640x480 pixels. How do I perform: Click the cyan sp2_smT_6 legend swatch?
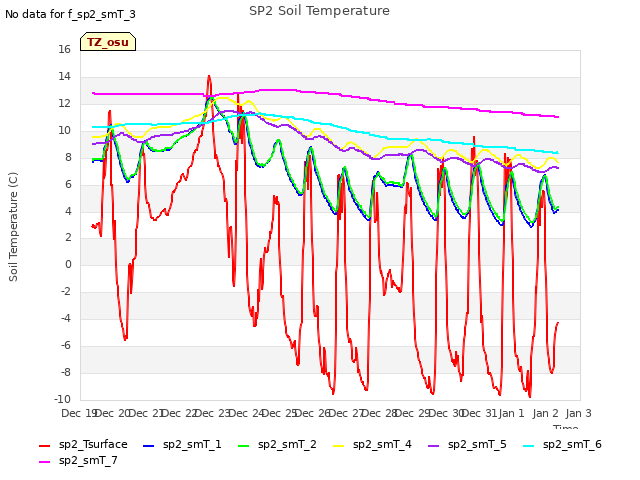[529, 446]
